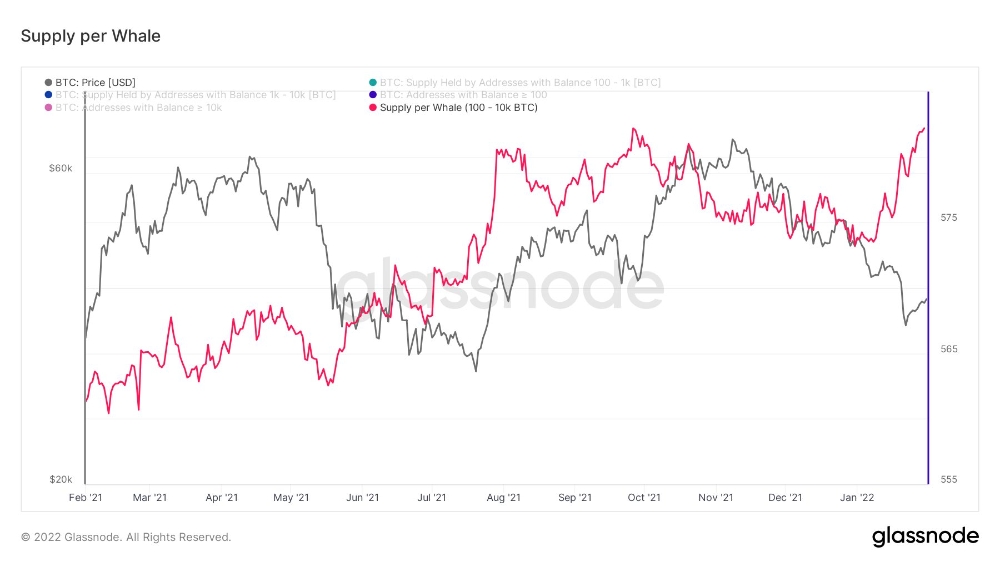
Task: Click the blue 1k - 10k legend dot
Action: (48, 95)
